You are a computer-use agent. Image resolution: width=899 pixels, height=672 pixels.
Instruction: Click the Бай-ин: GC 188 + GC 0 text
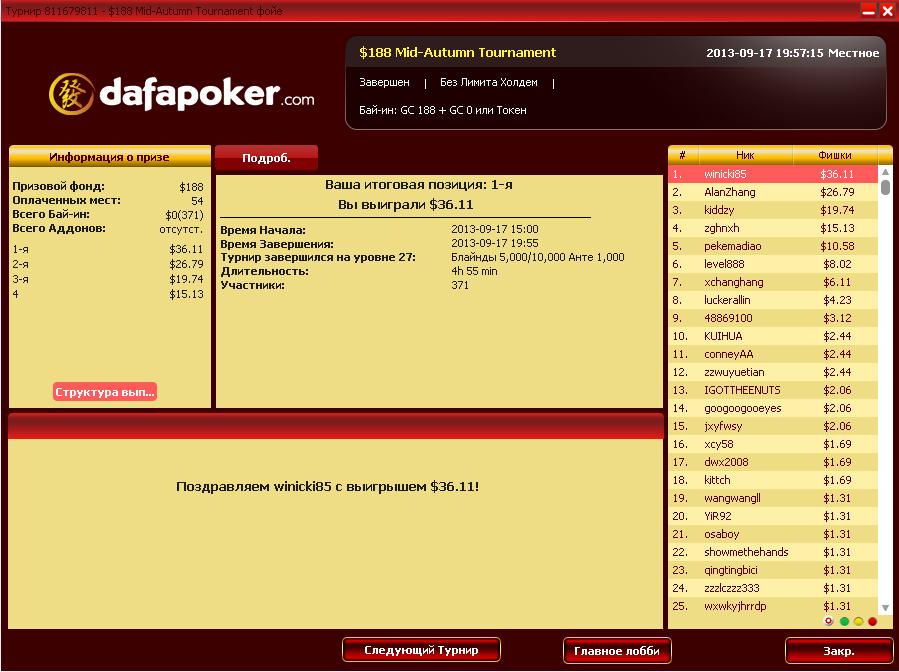click(x=443, y=110)
